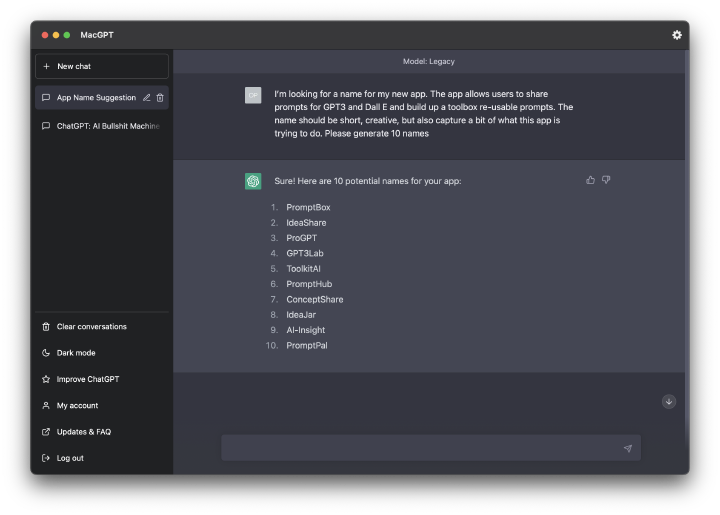This screenshot has height=515, width=720.
Task: Open My account
Action: pyautogui.click(x=102, y=406)
